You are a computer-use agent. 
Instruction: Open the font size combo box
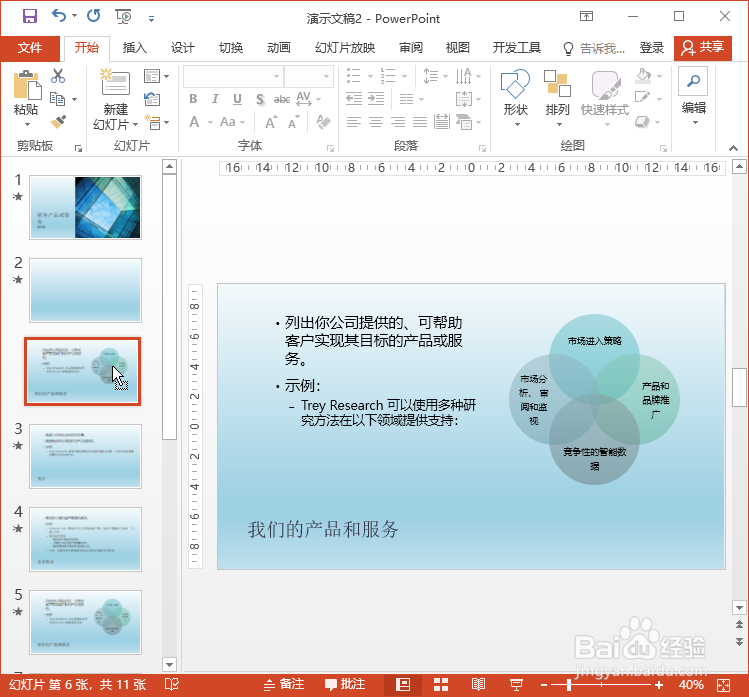click(x=308, y=76)
